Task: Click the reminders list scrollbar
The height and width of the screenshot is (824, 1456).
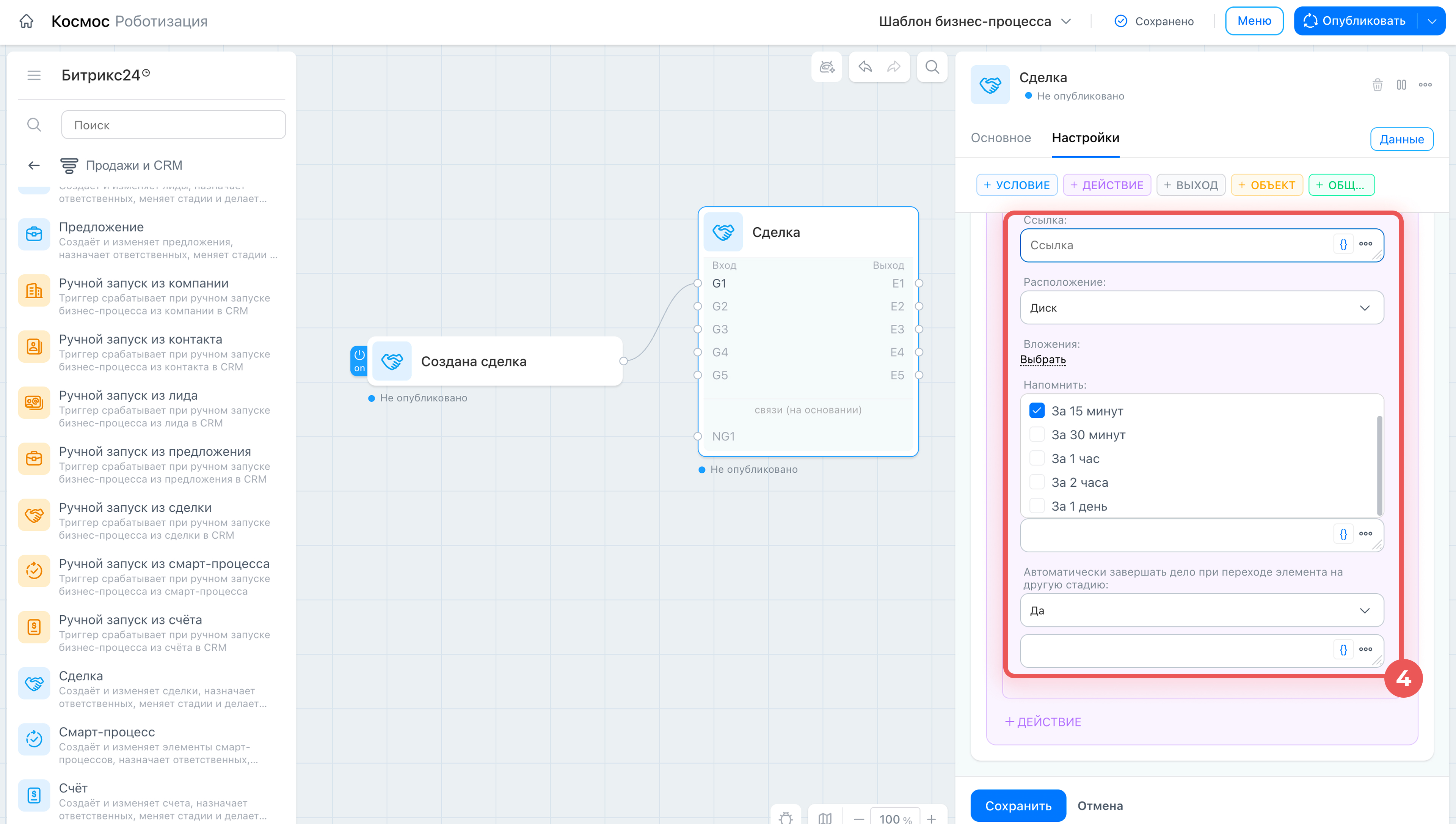Action: tap(1379, 465)
